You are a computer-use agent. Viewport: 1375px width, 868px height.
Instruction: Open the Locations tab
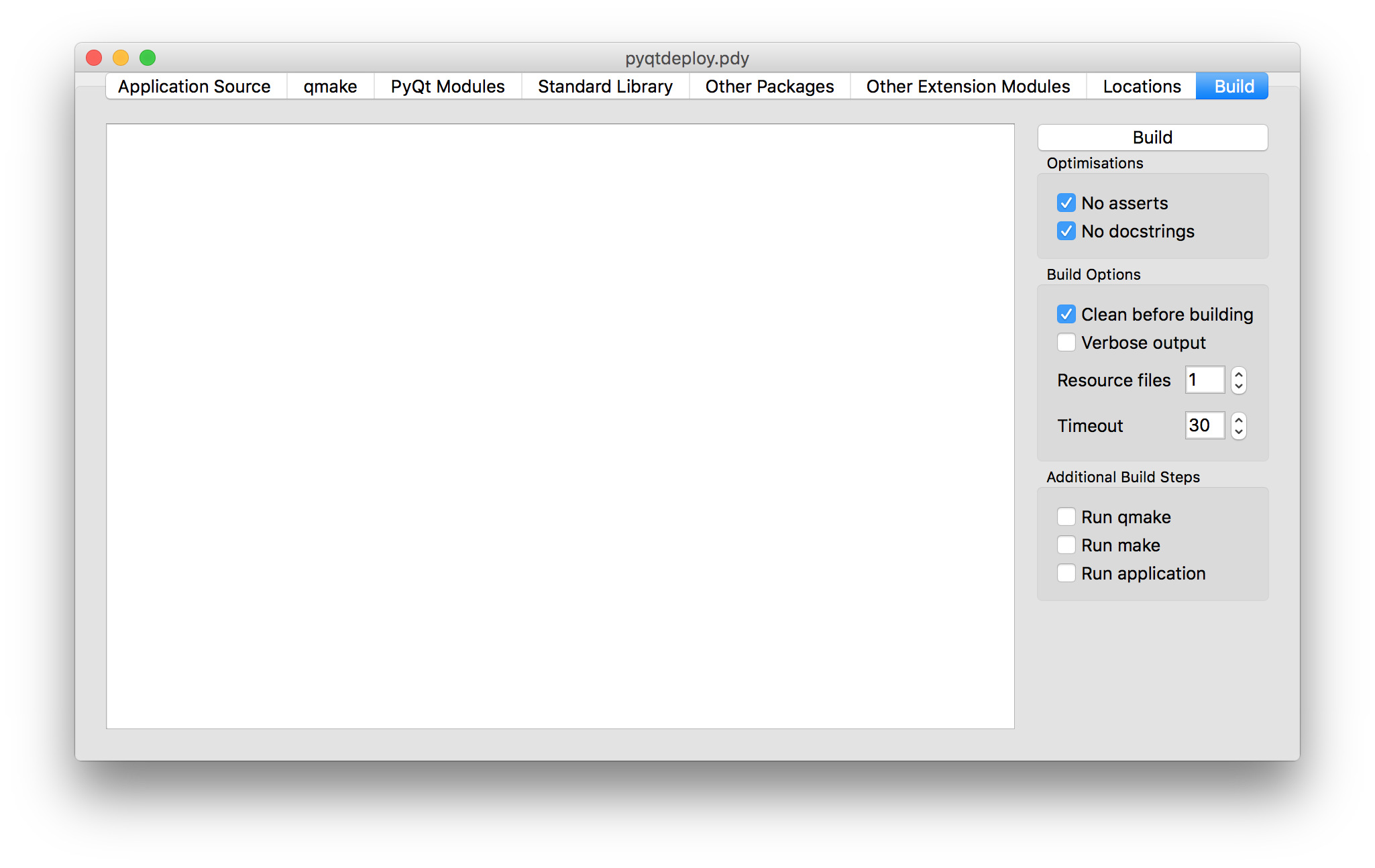point(1142,87)
